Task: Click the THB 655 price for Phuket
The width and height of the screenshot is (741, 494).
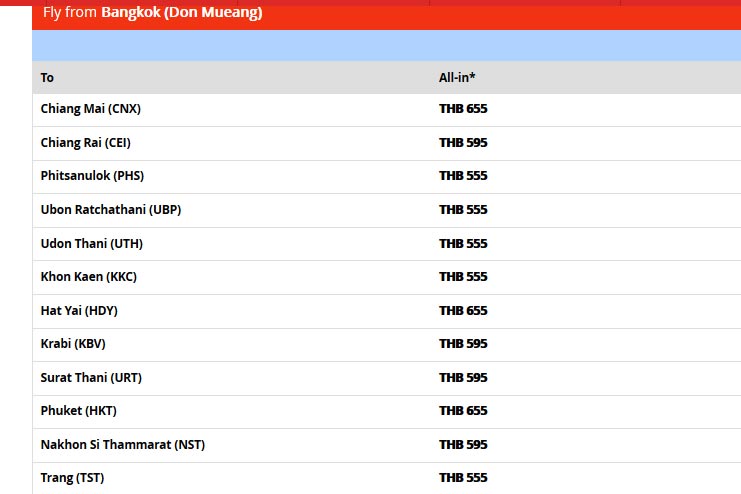Action: pos(463,411)
